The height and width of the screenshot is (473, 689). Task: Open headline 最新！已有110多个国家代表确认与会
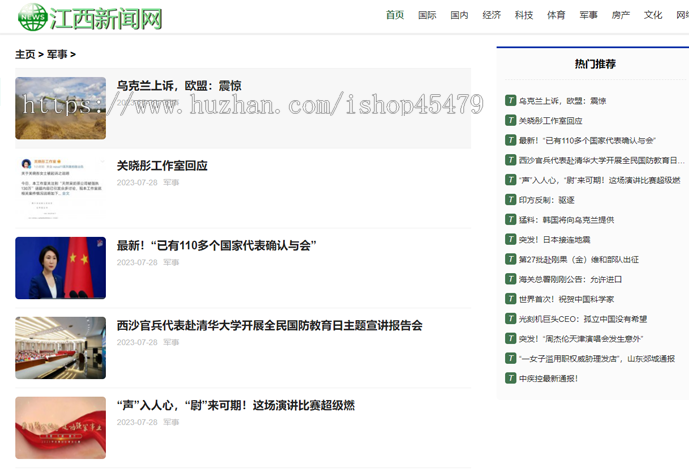216,246
